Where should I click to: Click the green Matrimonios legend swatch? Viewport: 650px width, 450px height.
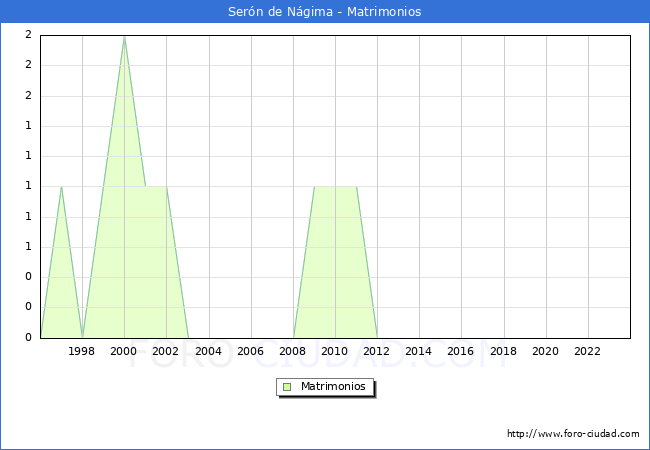click(x=287, y=387)
